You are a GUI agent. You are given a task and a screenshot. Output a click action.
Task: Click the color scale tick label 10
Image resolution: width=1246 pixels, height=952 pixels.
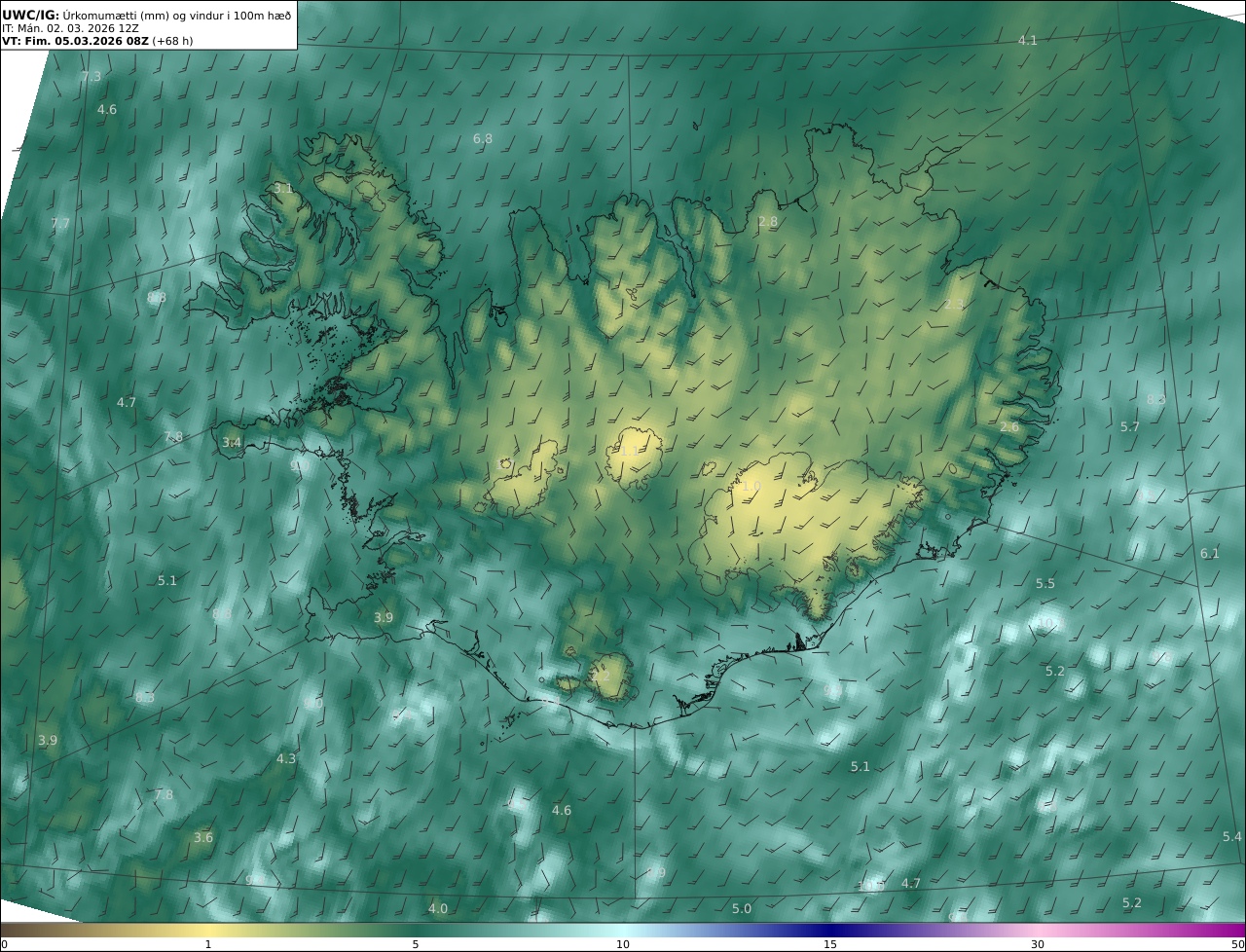tap(623, 944)
